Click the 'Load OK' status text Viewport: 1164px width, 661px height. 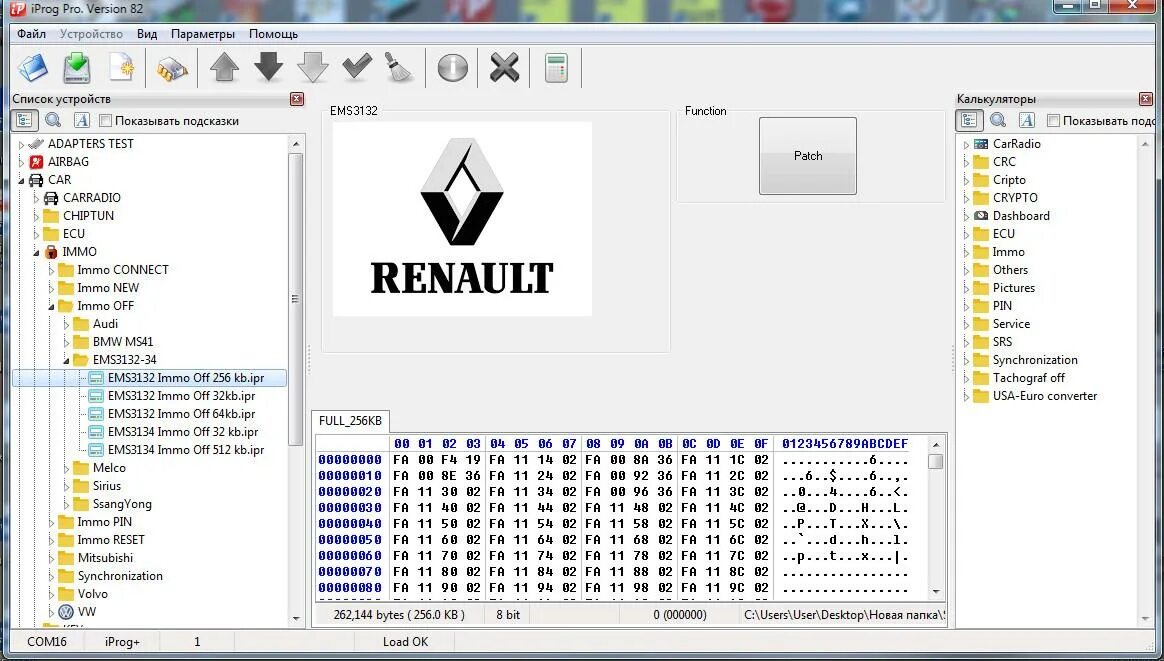point(405,642)
